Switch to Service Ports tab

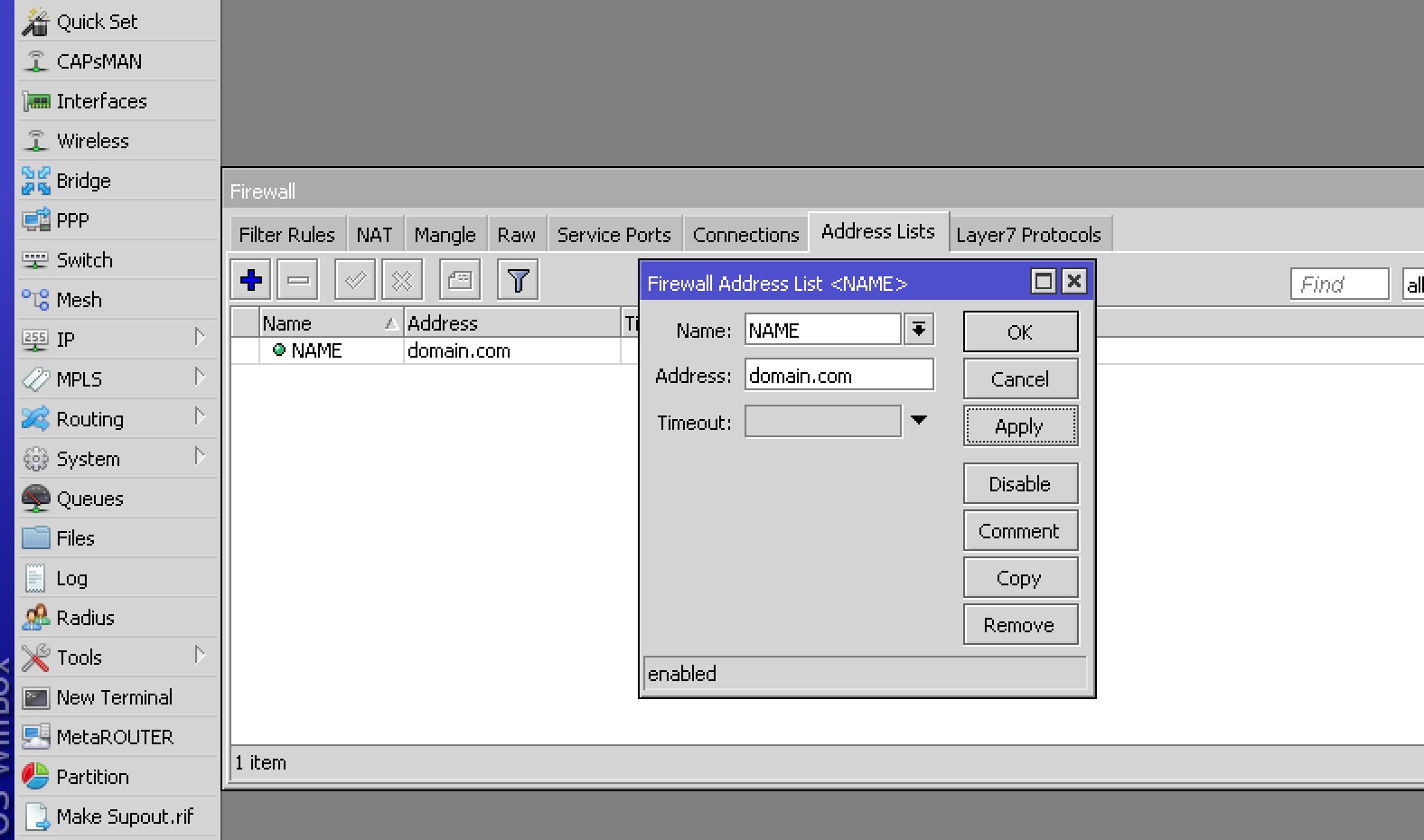pyautogui.click(x=614, y=235)
